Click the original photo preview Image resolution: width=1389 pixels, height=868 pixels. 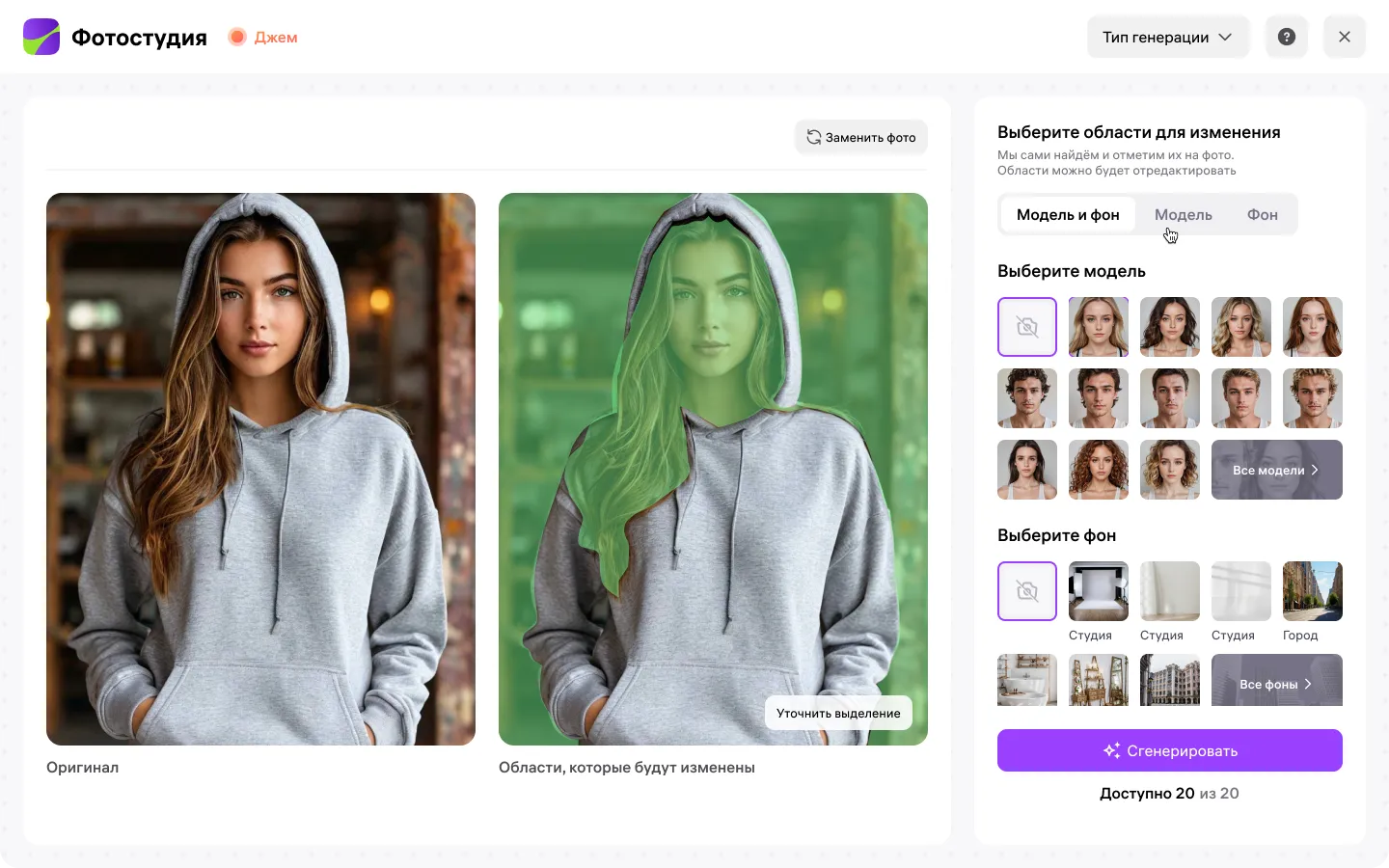click(x=260, y=469)
